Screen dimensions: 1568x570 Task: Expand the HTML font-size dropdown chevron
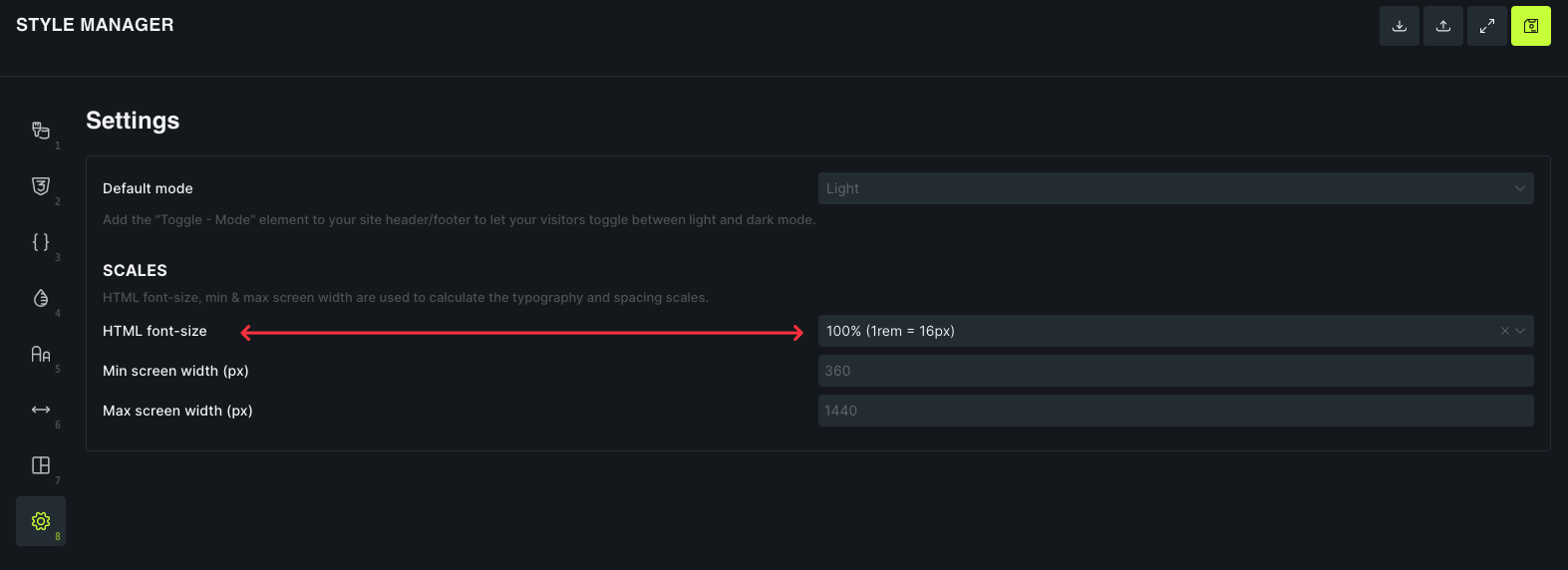pos(1520,331)
